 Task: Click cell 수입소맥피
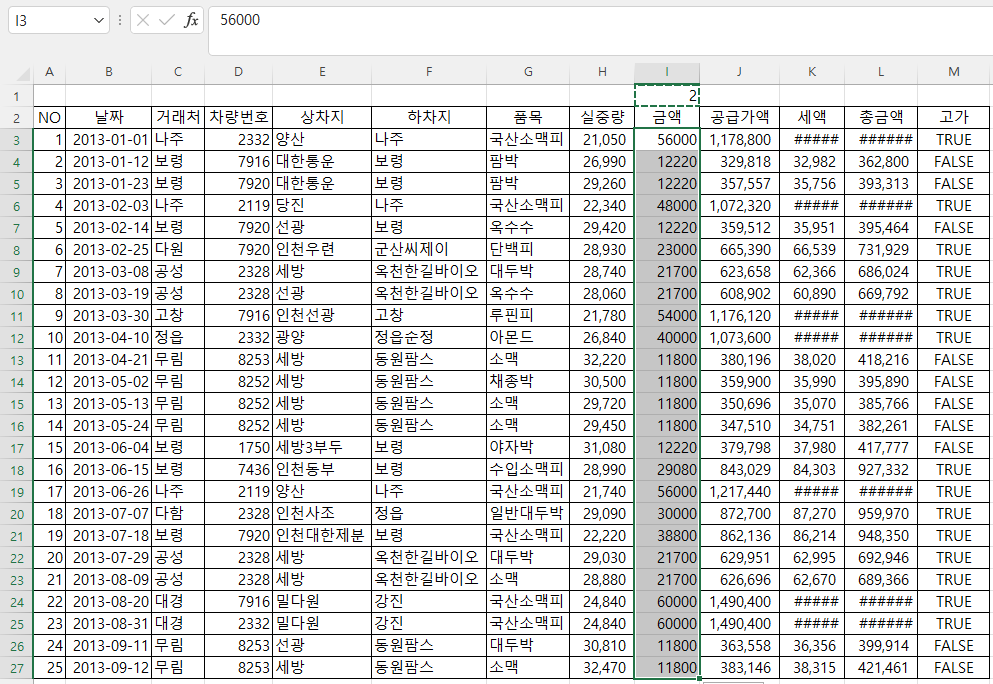click(x=528, y=469)
